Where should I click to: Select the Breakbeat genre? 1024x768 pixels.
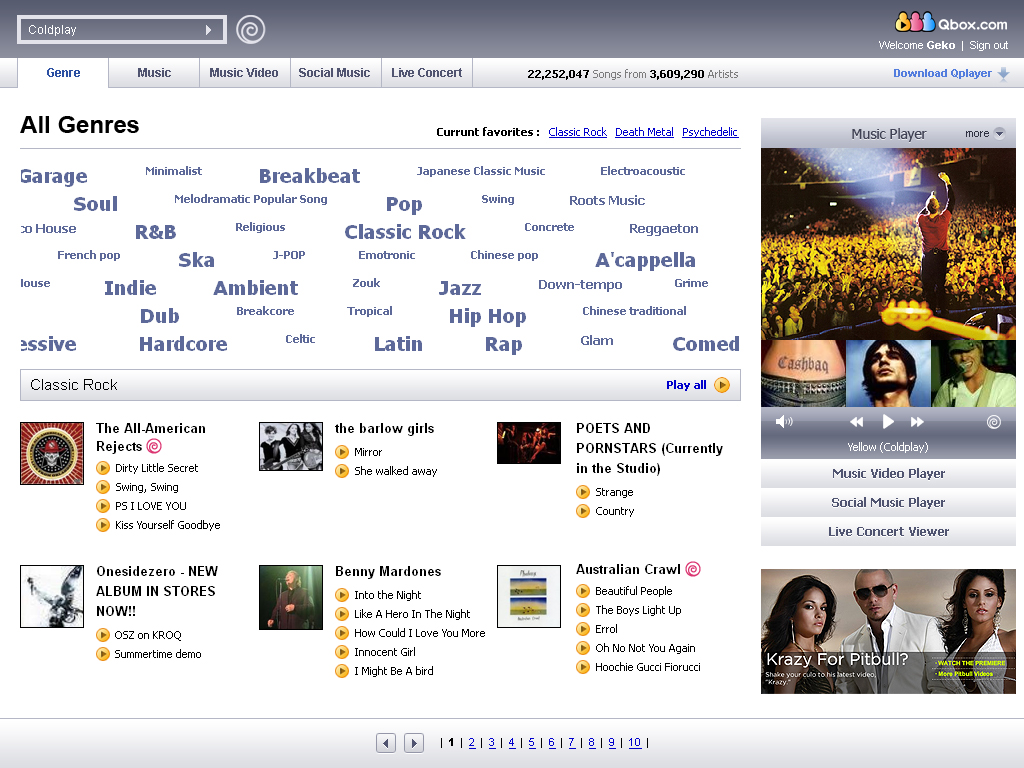coord(310,176)
